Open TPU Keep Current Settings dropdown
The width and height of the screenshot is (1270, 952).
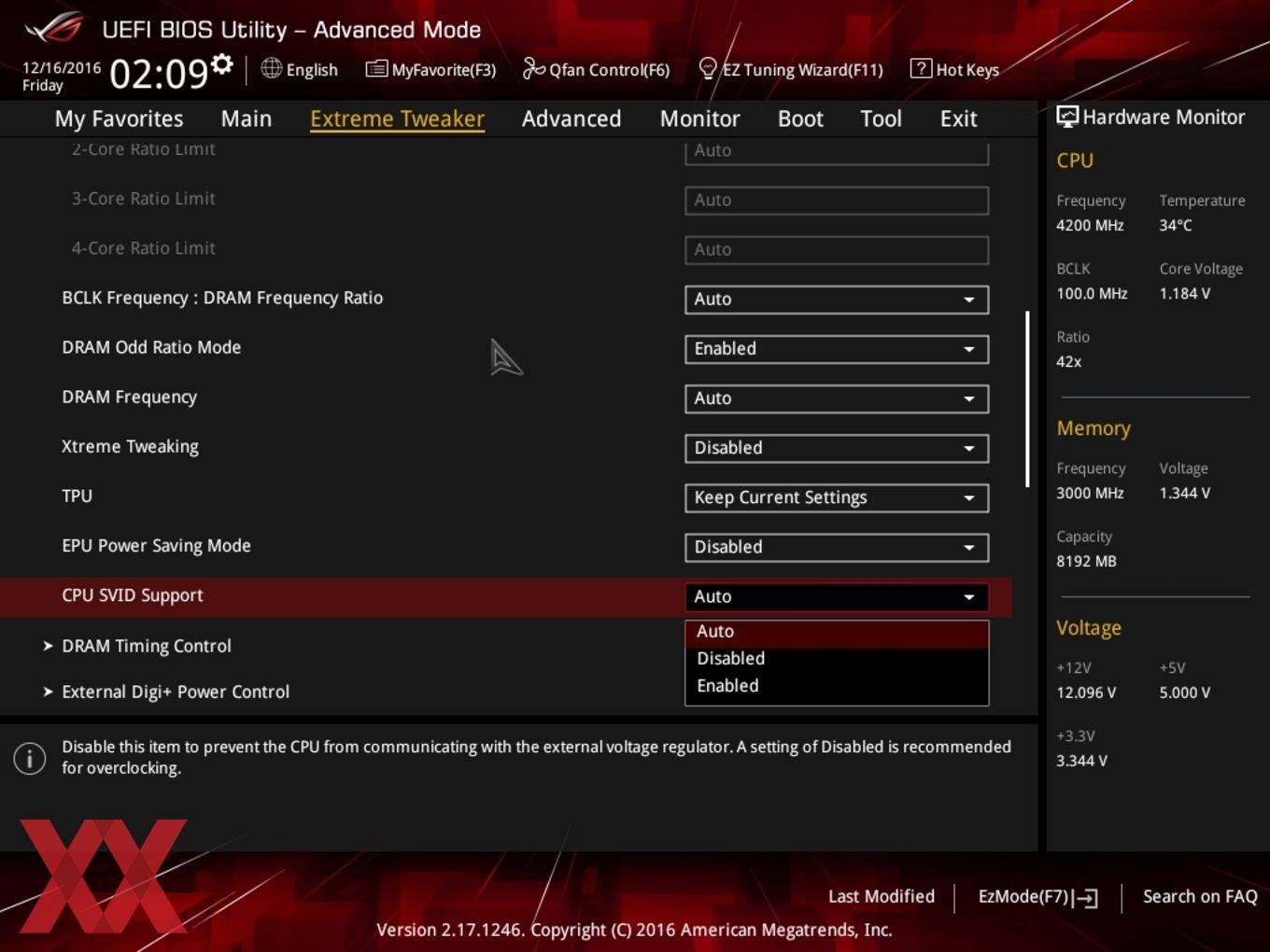click(x=837, y=497)
